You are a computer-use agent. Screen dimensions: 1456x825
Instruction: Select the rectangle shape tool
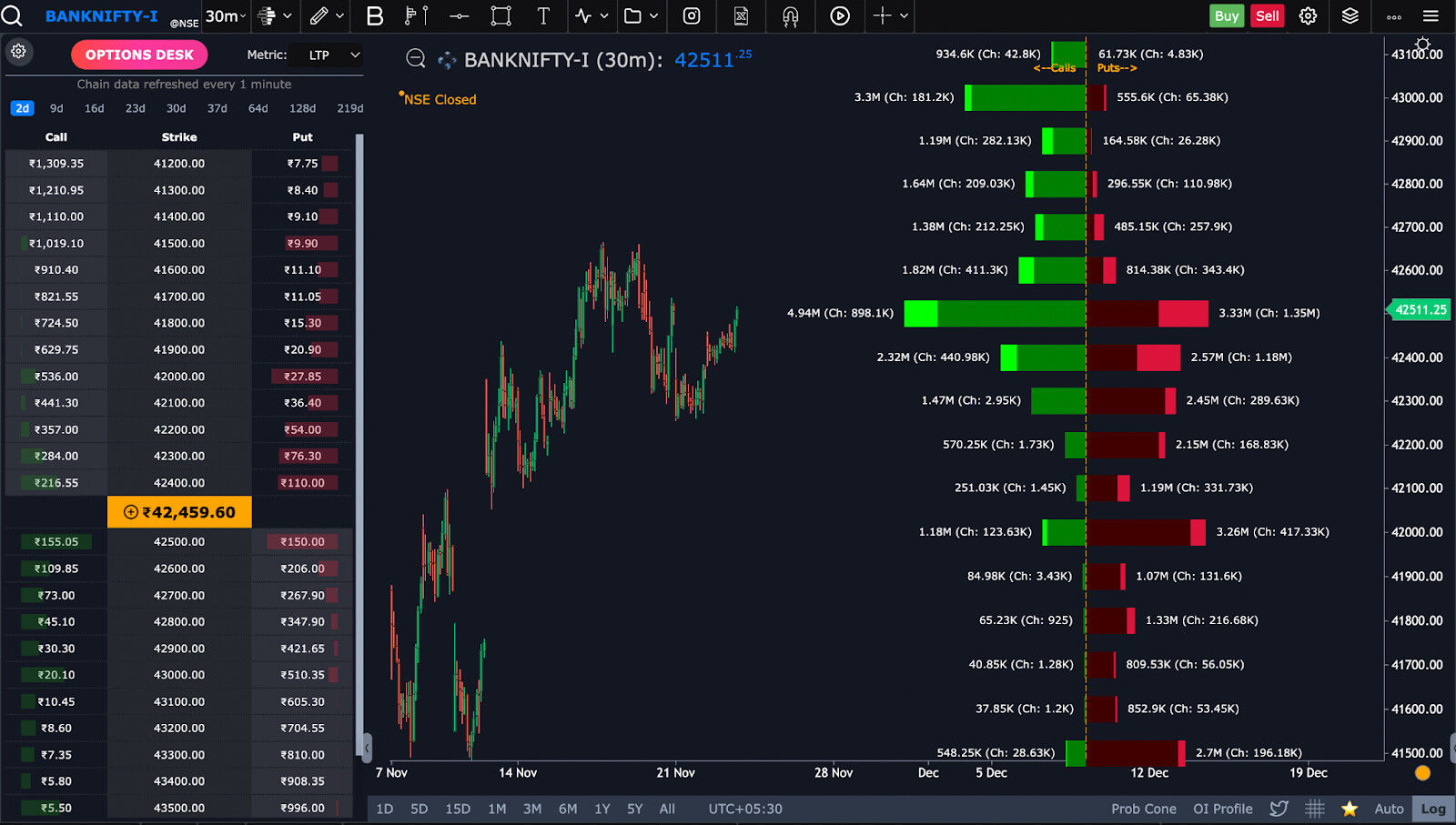click(500, 15)
